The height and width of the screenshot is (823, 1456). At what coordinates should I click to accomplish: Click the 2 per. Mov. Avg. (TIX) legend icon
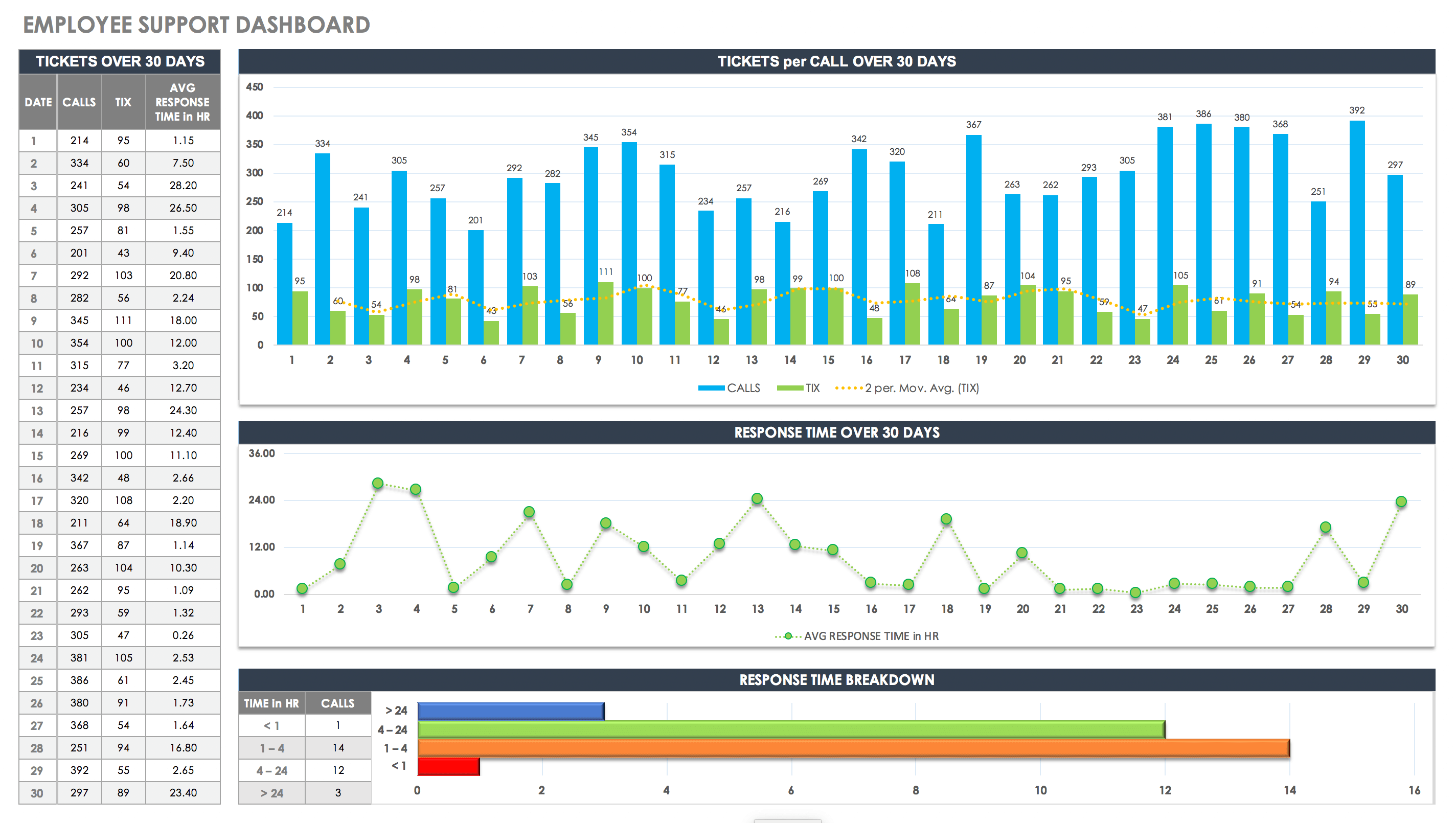click(855, 384)
